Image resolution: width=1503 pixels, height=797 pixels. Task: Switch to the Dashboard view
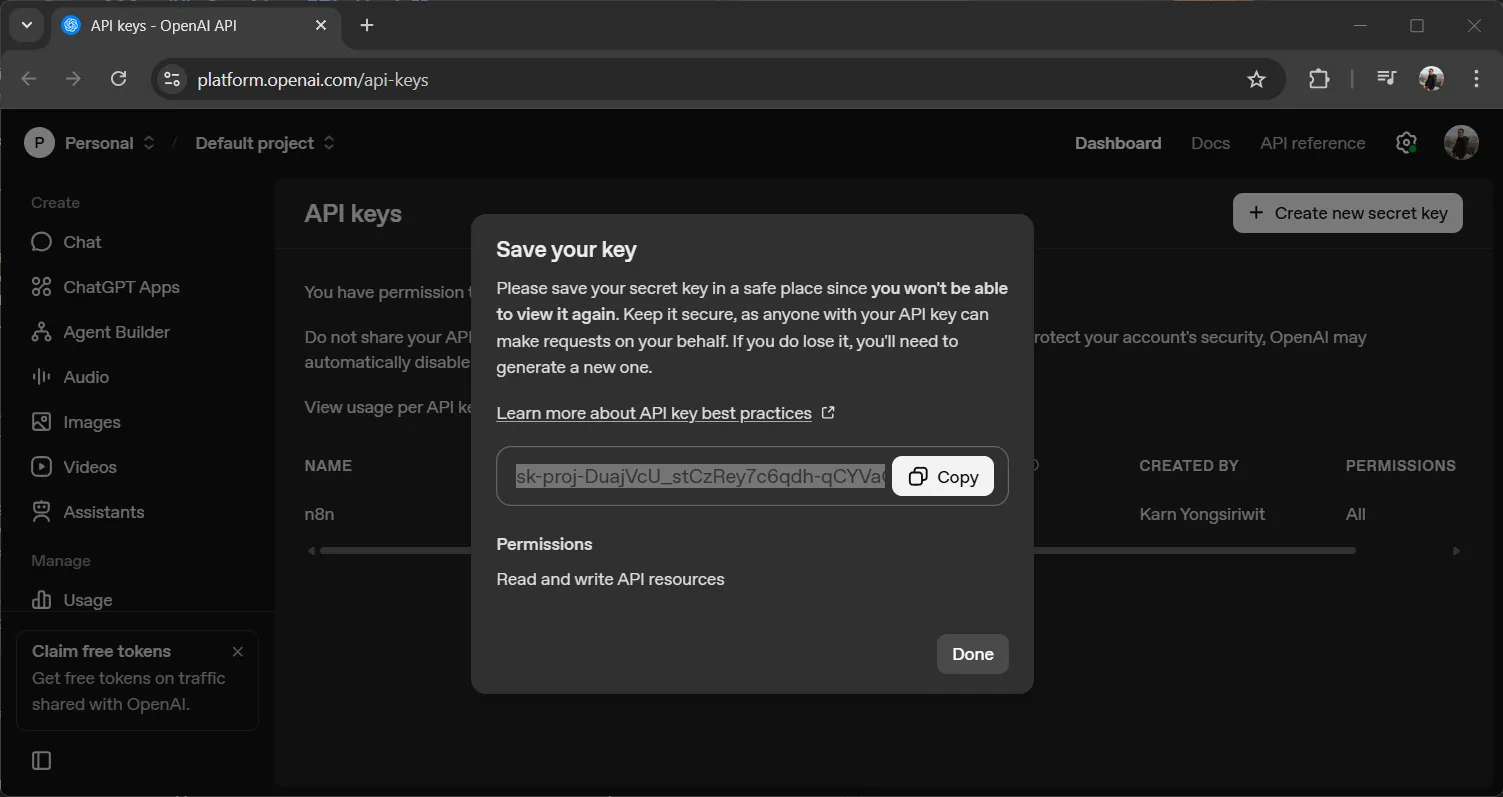tap(1117, 143)
